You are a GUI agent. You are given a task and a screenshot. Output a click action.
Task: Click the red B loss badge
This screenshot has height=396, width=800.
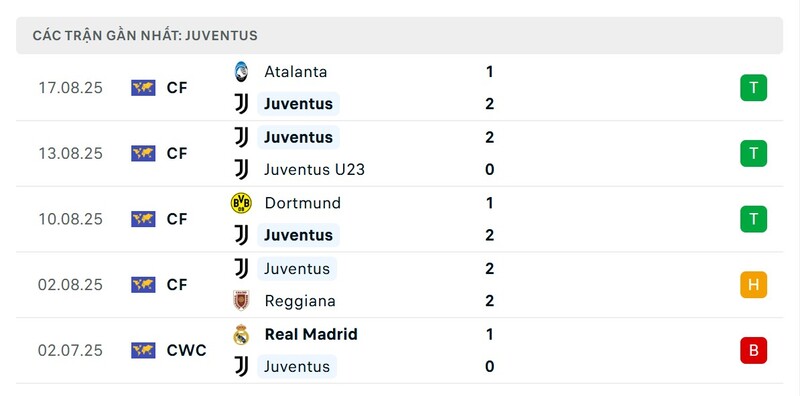click(754, 351)
